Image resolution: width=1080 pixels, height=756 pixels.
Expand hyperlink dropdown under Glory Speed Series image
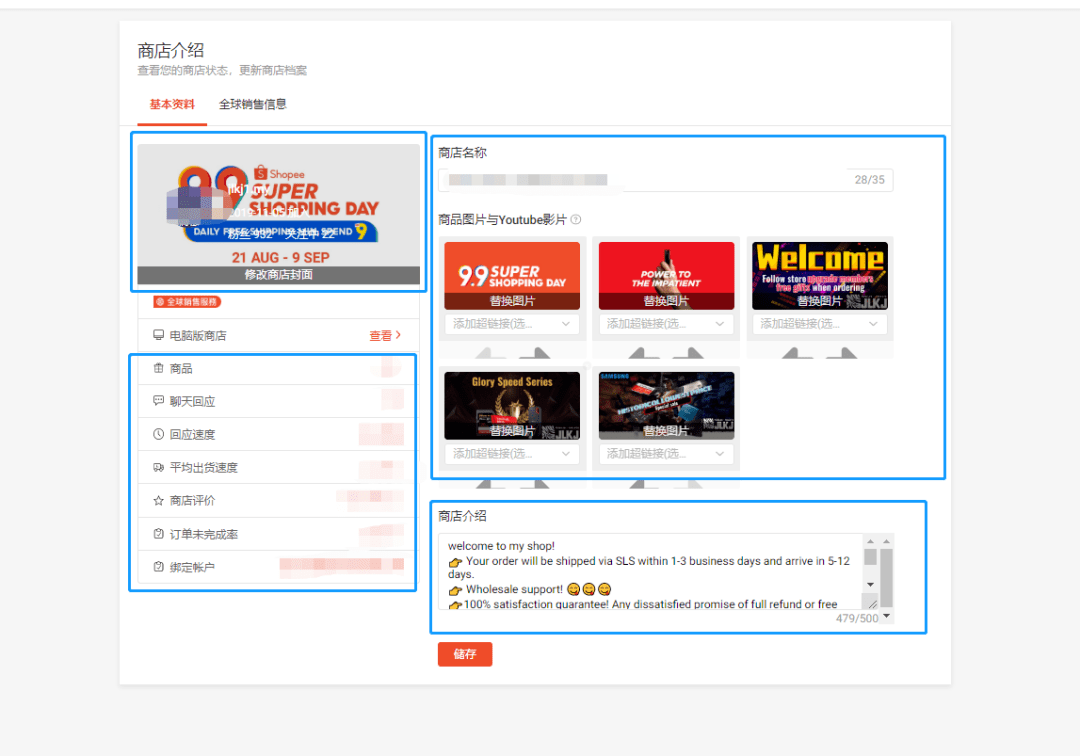511,454
